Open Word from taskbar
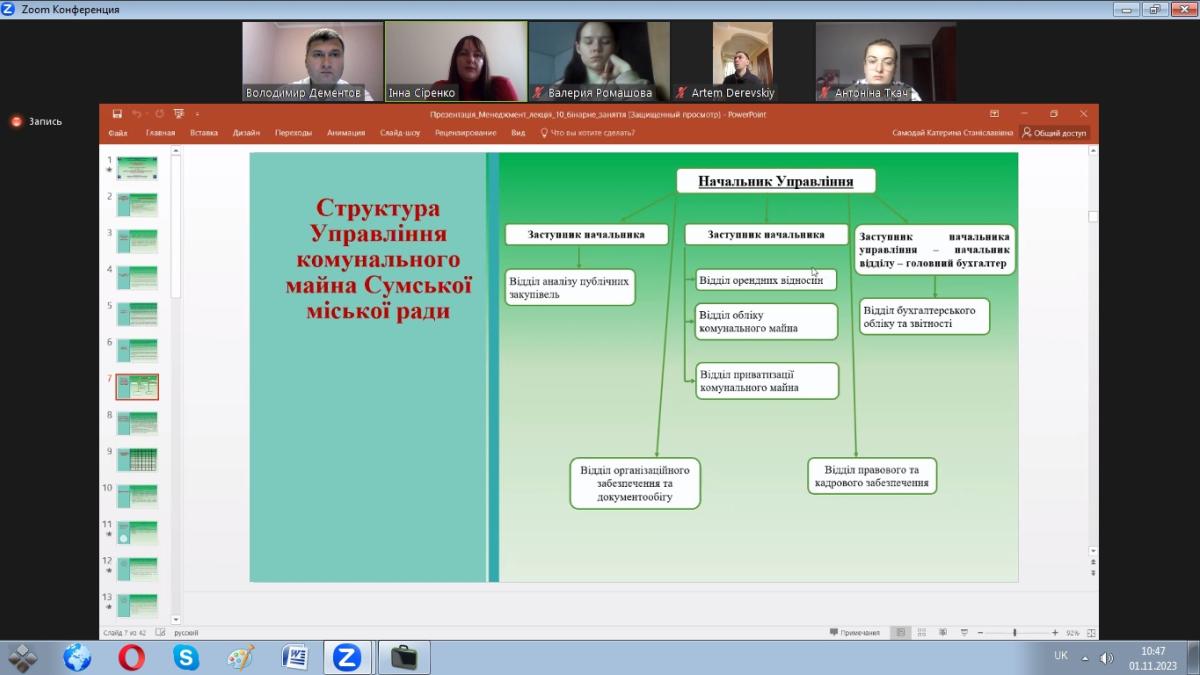 pyautogui.click(x=295, y=657)
